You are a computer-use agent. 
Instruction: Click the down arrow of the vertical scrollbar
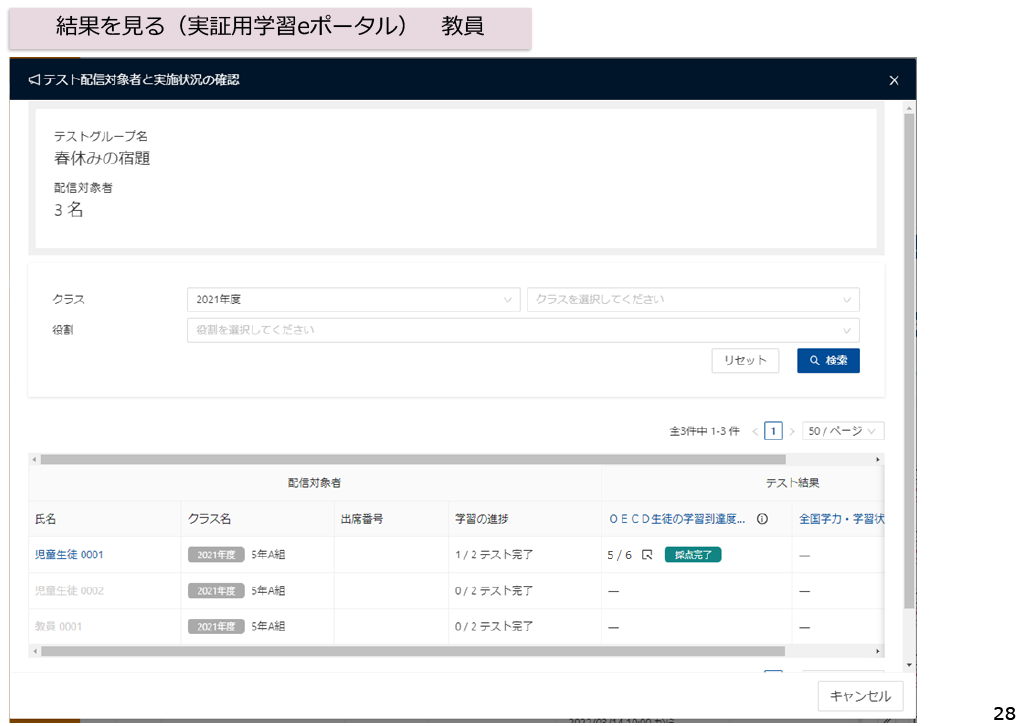[909, 665]
